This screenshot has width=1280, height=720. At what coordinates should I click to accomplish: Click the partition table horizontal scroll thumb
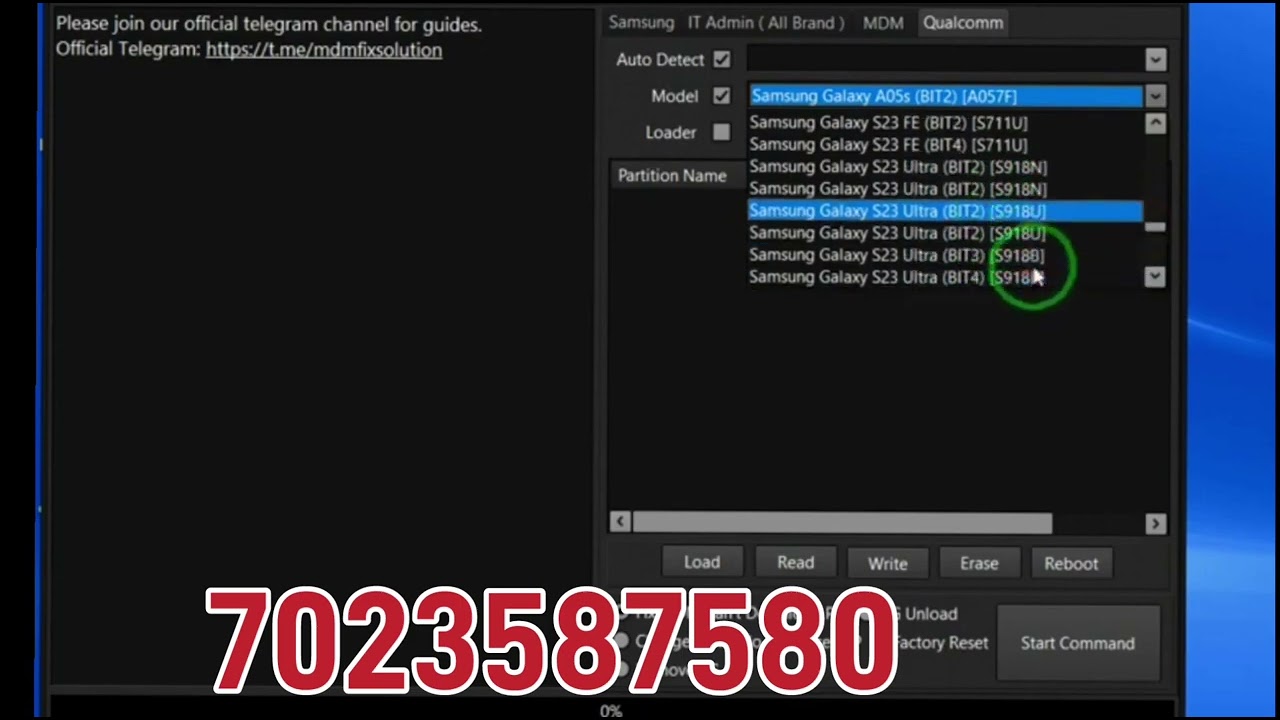click(x=842, y=523)
